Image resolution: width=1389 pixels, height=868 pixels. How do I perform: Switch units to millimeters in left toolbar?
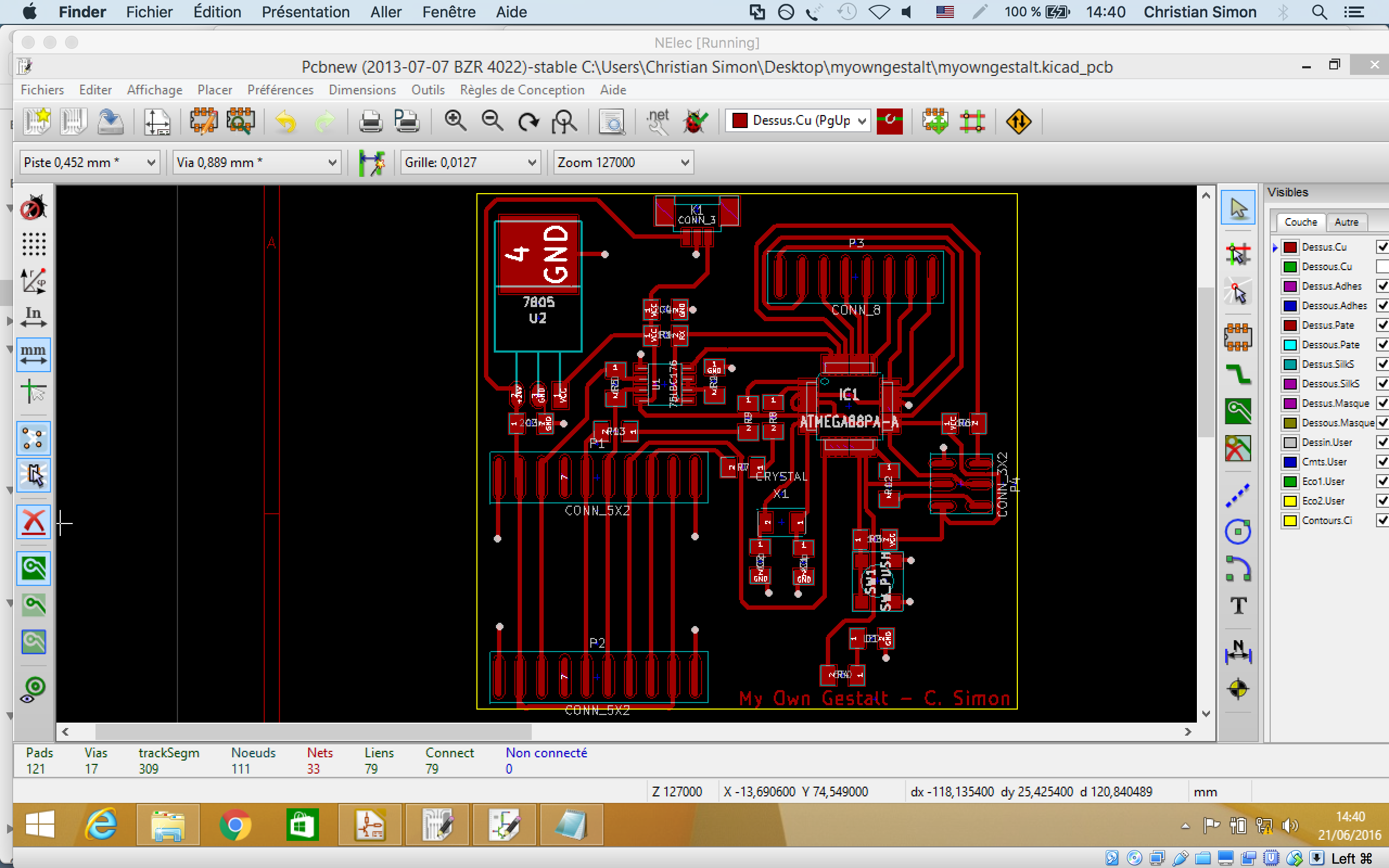33,354
